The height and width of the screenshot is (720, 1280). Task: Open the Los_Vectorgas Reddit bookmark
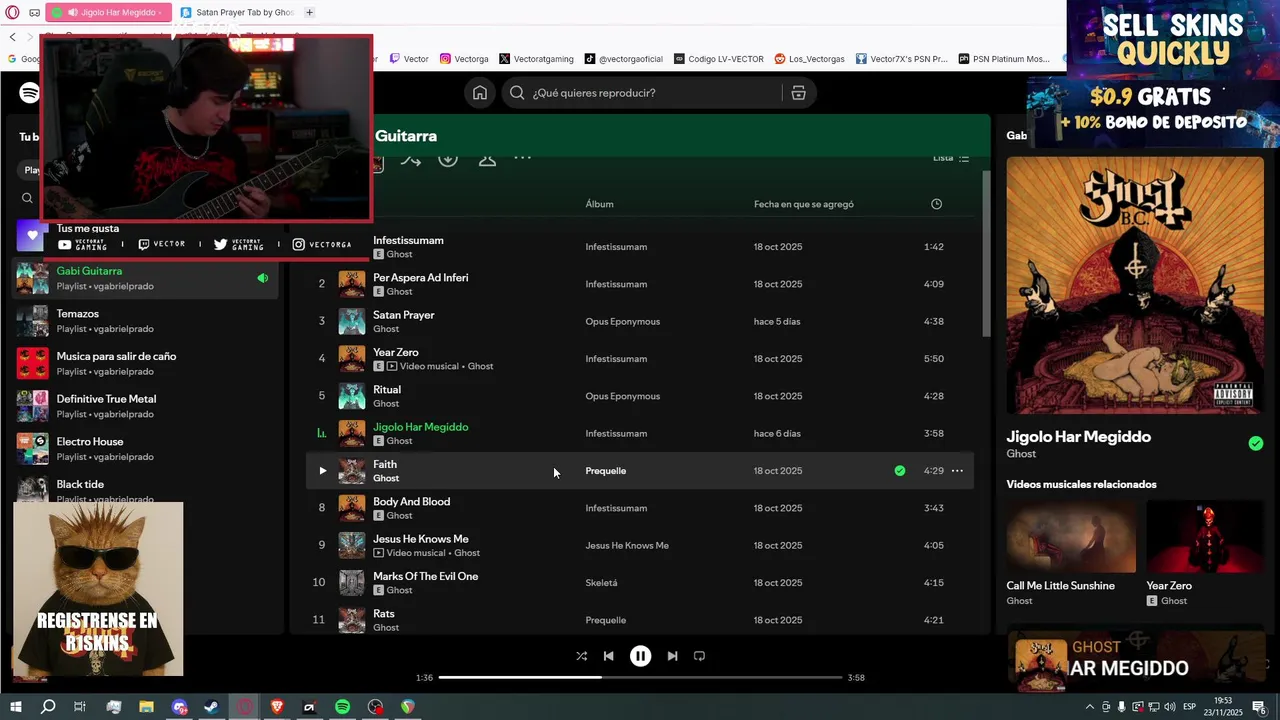[x=810, y=59]
